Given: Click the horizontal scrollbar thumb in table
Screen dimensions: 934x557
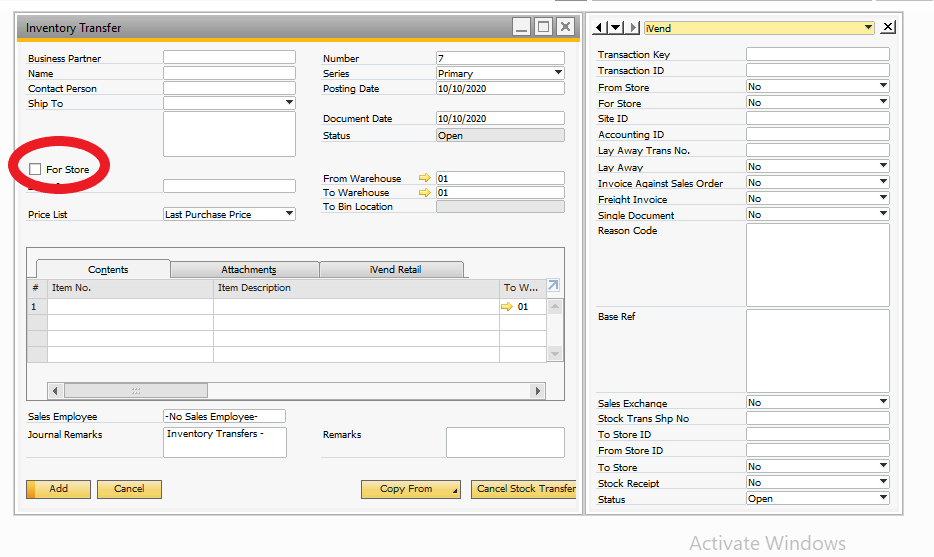Looking at the screenshot, I should [x=136, y=391].
